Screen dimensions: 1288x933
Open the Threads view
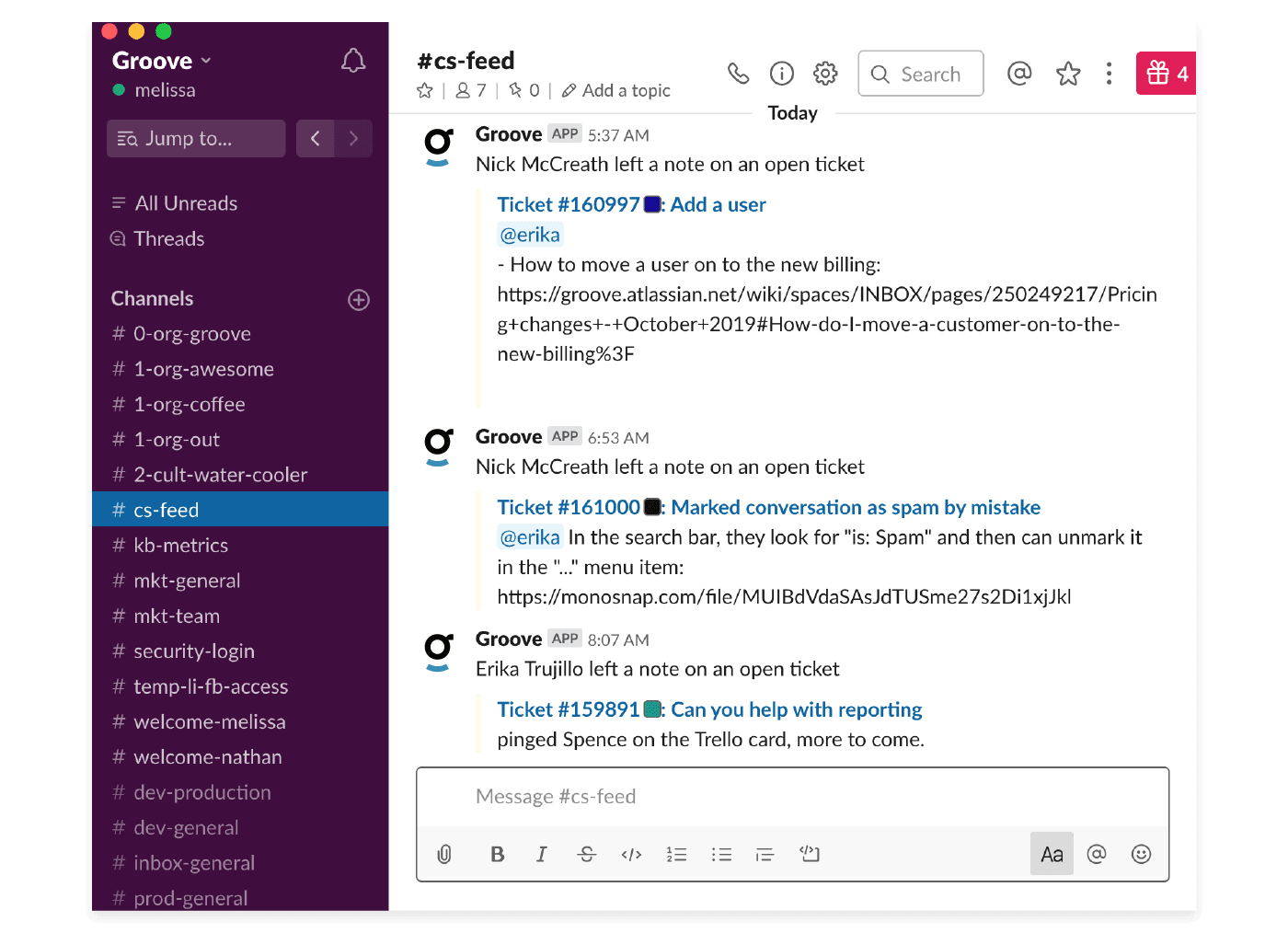pyautogui.click(x=168, y=238)
